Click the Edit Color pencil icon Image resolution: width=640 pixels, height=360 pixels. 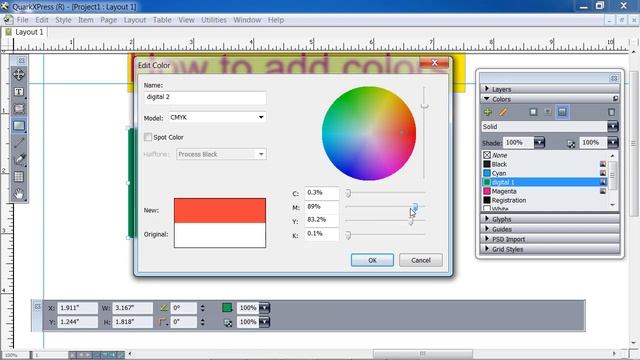pos(503,112)
